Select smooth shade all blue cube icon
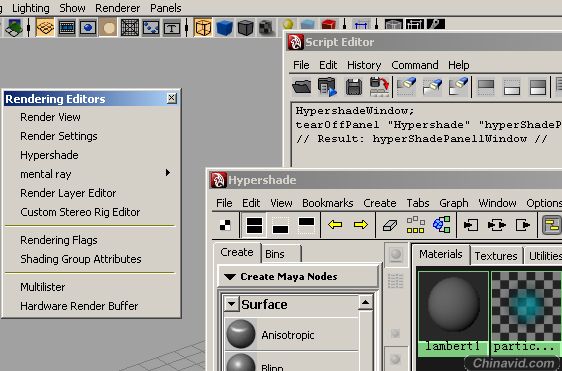Viewport: 562px width, 371px height. 225,27
